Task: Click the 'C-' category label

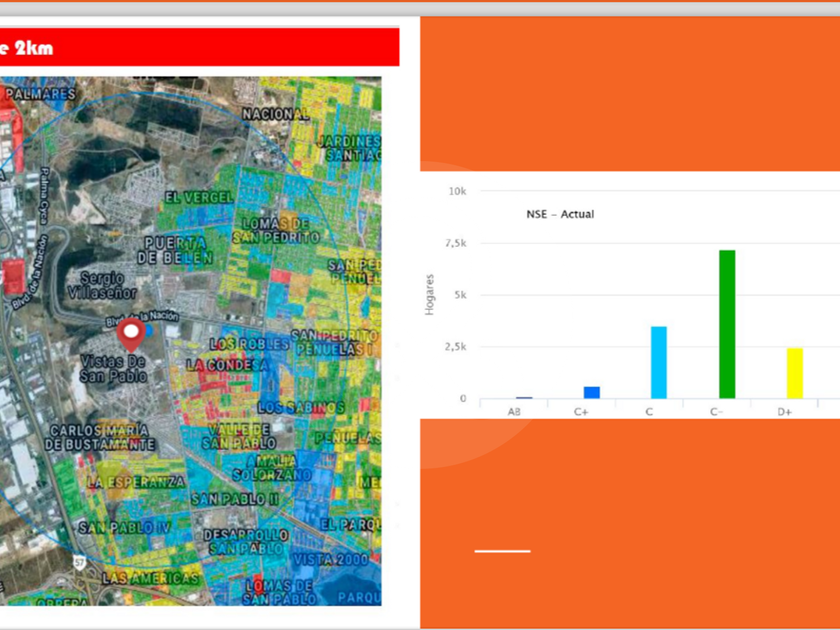Action: point(717,412)
